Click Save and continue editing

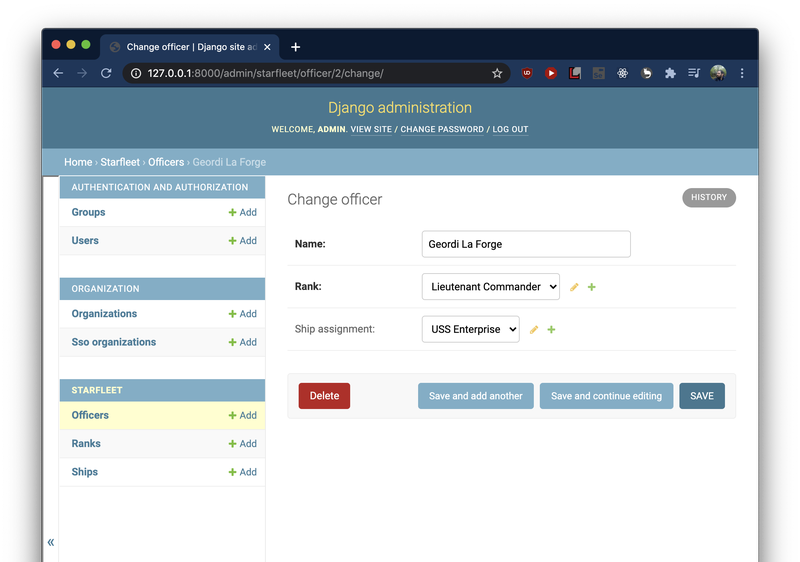(606, 396)
